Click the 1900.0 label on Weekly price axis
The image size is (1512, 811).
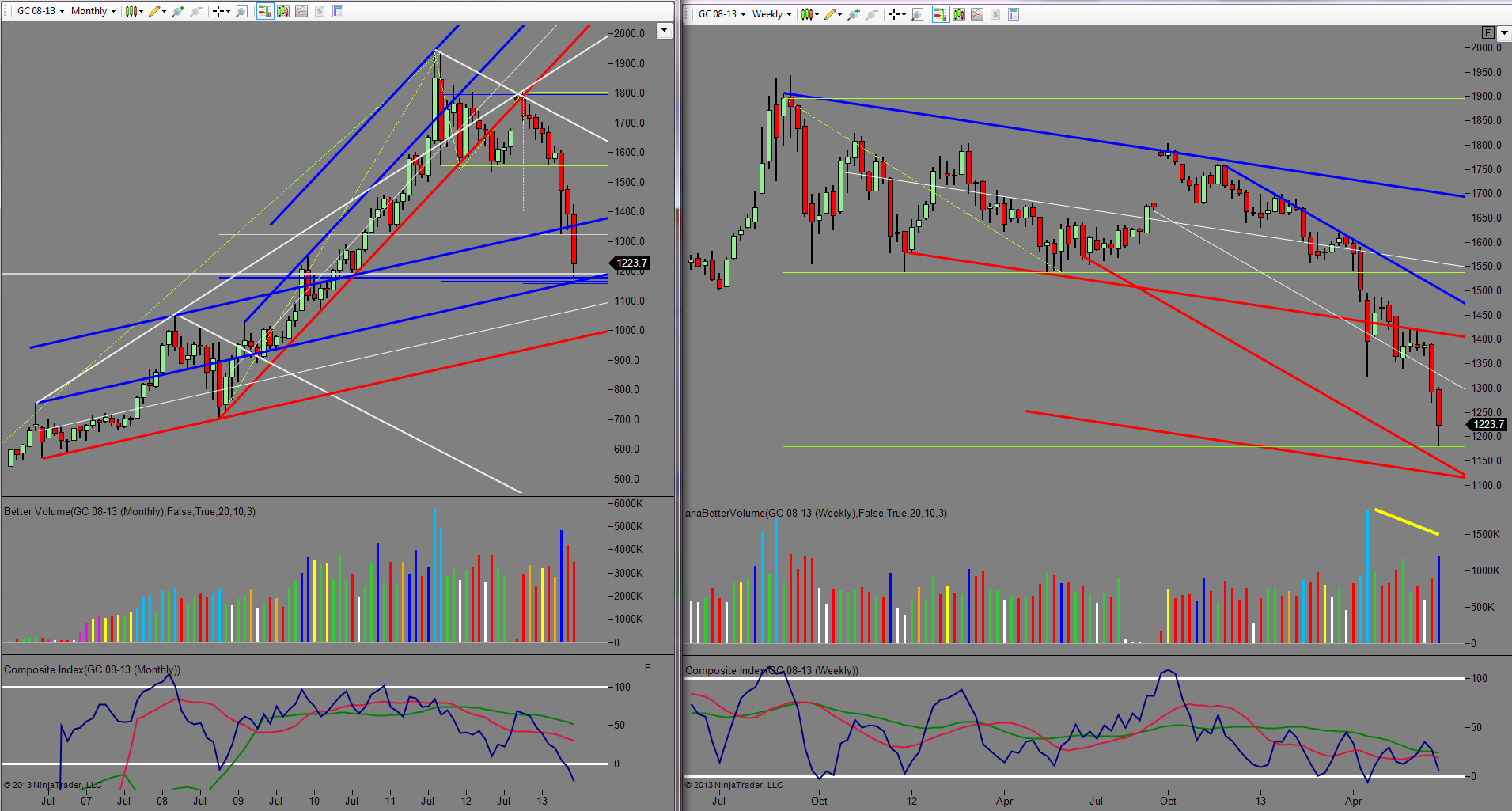pos(1486,96)
